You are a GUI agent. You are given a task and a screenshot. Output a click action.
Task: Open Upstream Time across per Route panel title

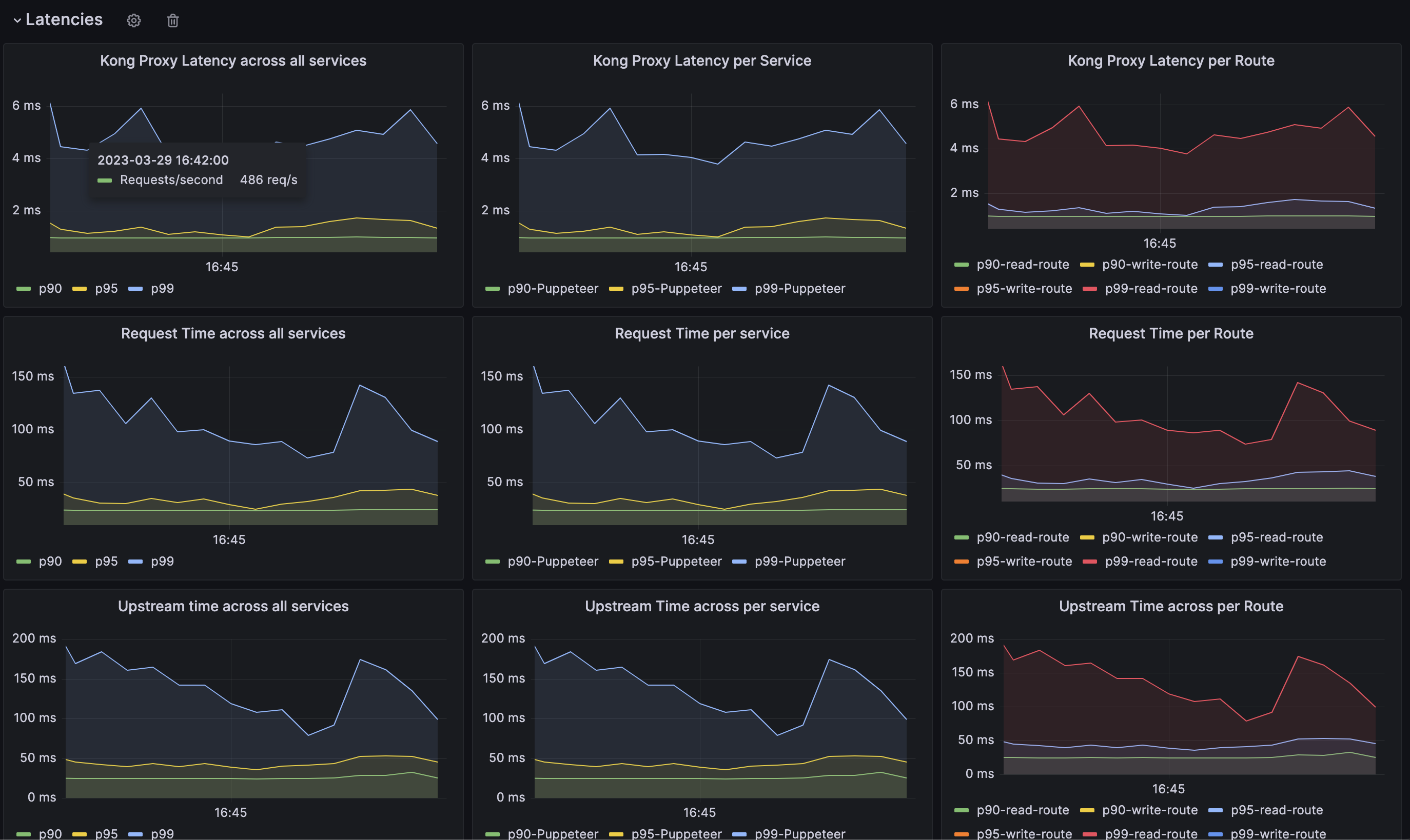(1170, 606)
